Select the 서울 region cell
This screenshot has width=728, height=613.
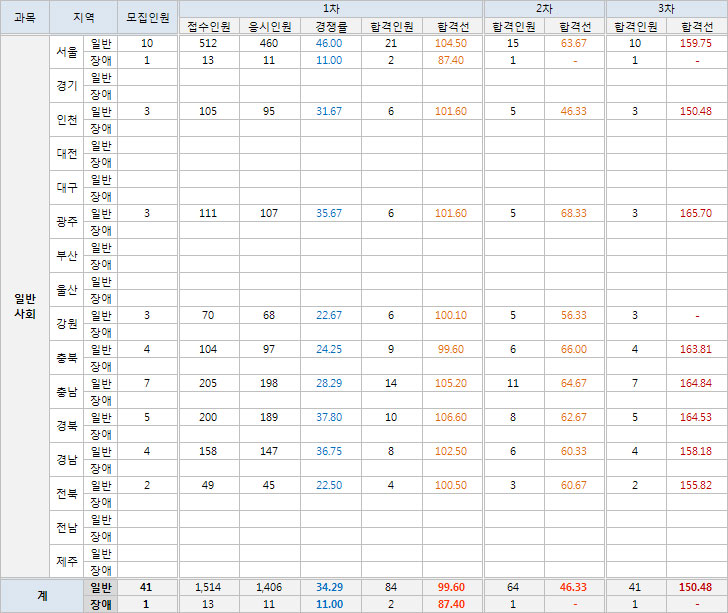[x=67, y=52]
